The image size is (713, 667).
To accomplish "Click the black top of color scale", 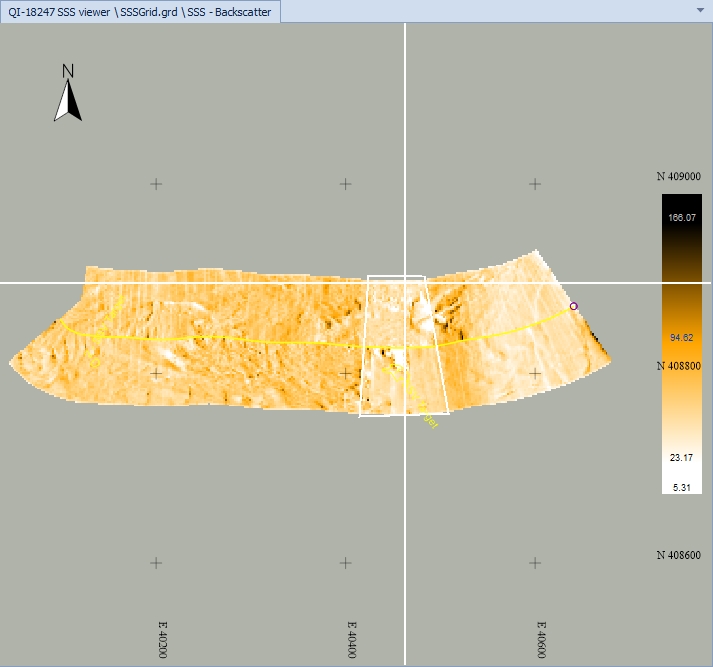I will [682, 203].
